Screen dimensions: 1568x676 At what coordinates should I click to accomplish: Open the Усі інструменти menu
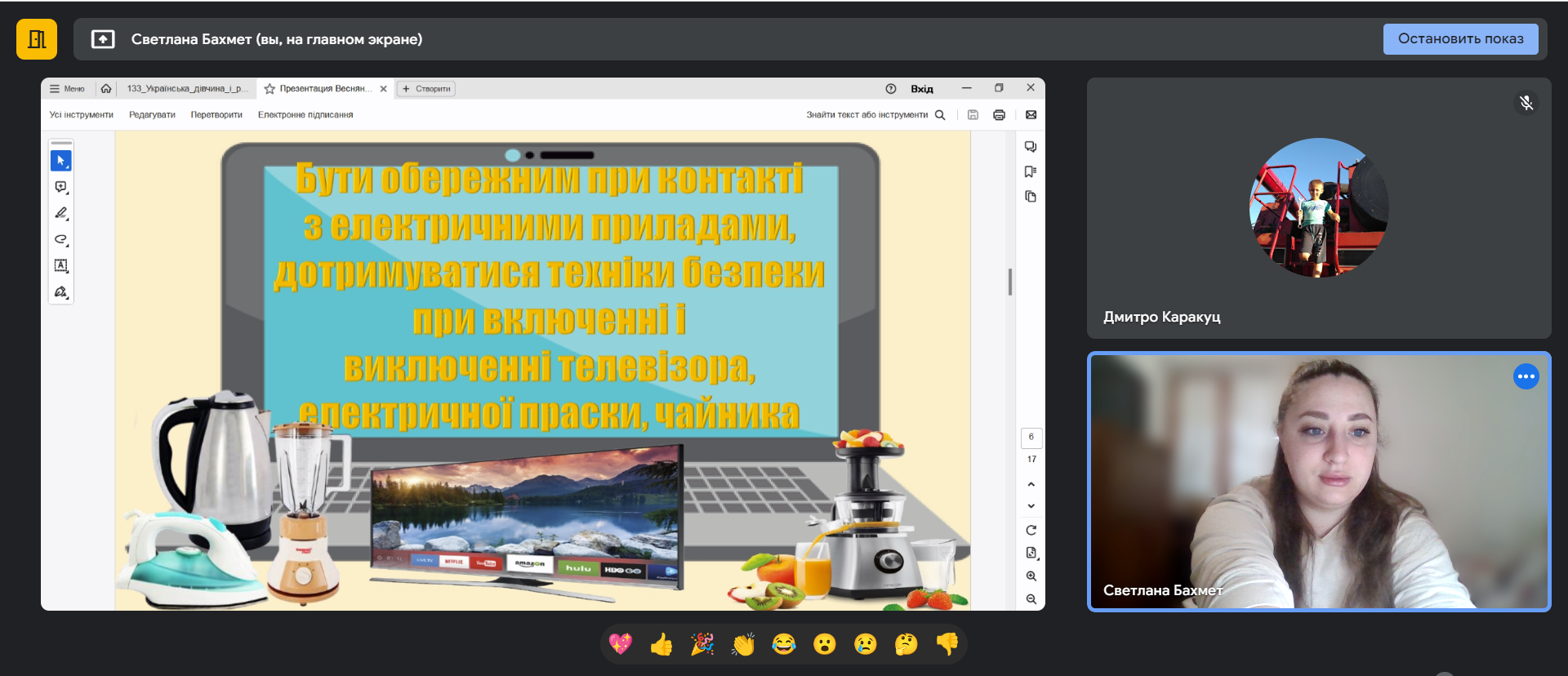[81, 115]
